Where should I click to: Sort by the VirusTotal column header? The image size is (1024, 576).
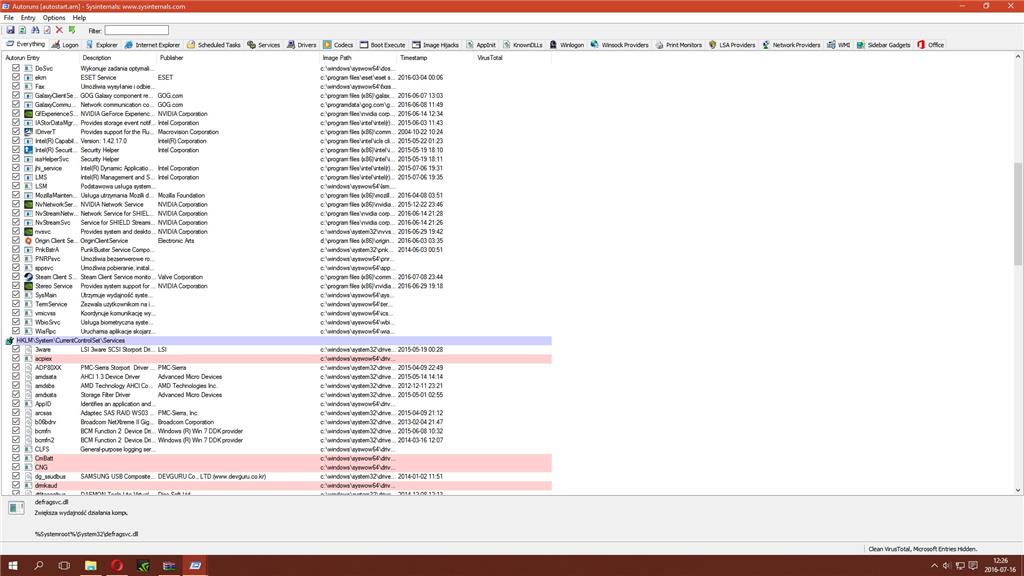[x=513, y=57]
